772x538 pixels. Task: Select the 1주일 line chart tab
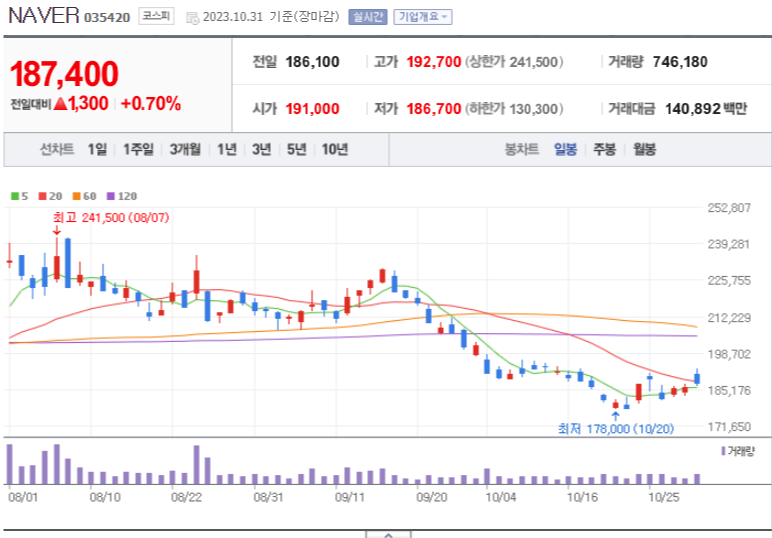tap(138, 149)
